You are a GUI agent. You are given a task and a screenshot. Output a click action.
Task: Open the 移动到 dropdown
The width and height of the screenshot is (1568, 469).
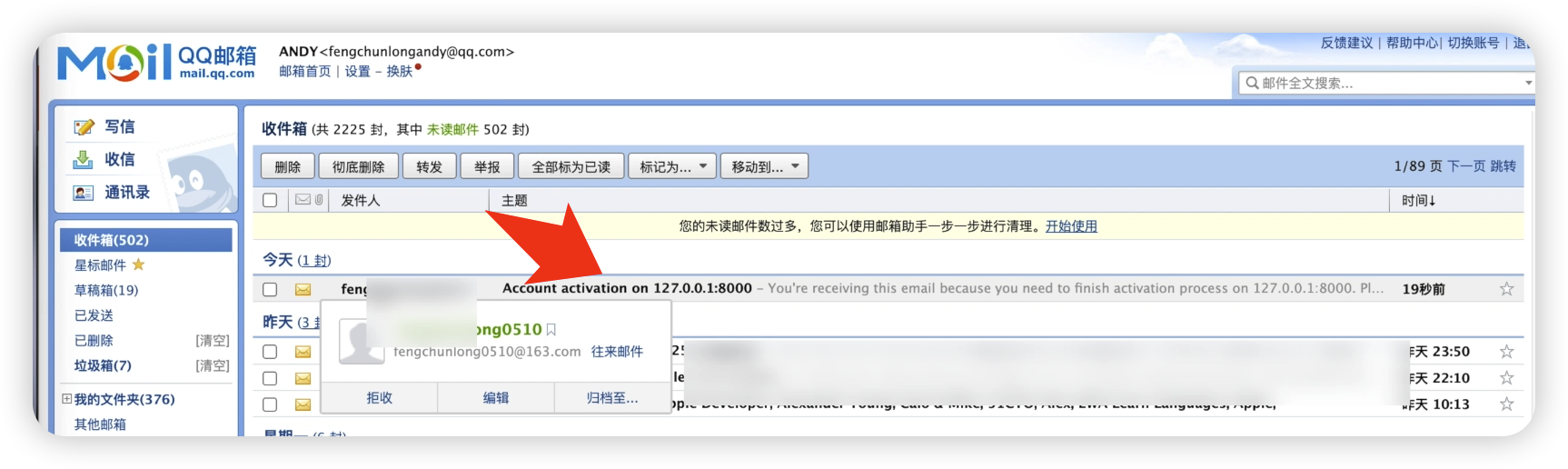[x=764, y=166]
